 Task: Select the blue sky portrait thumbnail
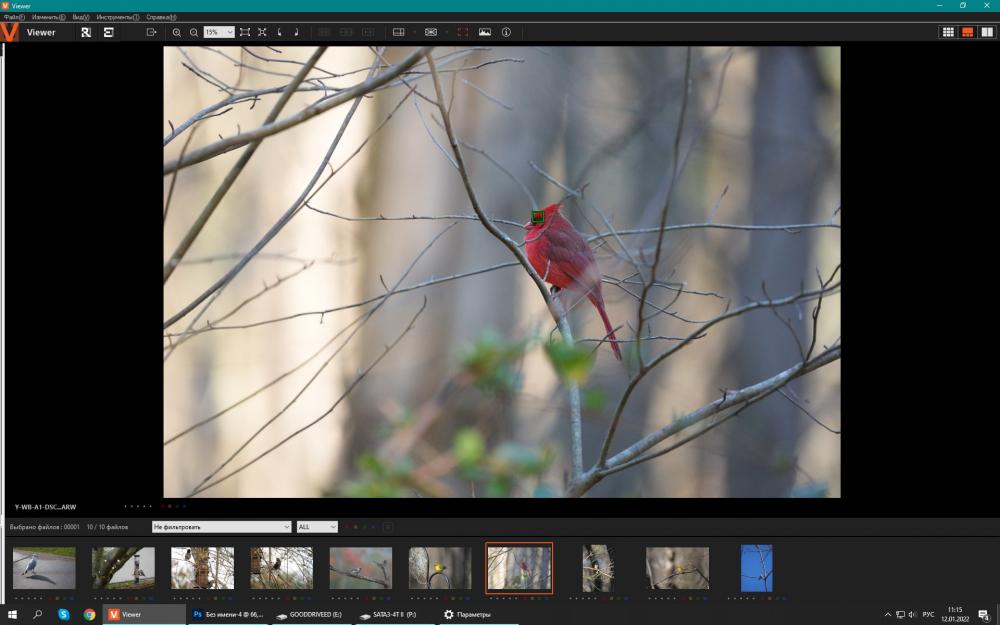point(756,568)
